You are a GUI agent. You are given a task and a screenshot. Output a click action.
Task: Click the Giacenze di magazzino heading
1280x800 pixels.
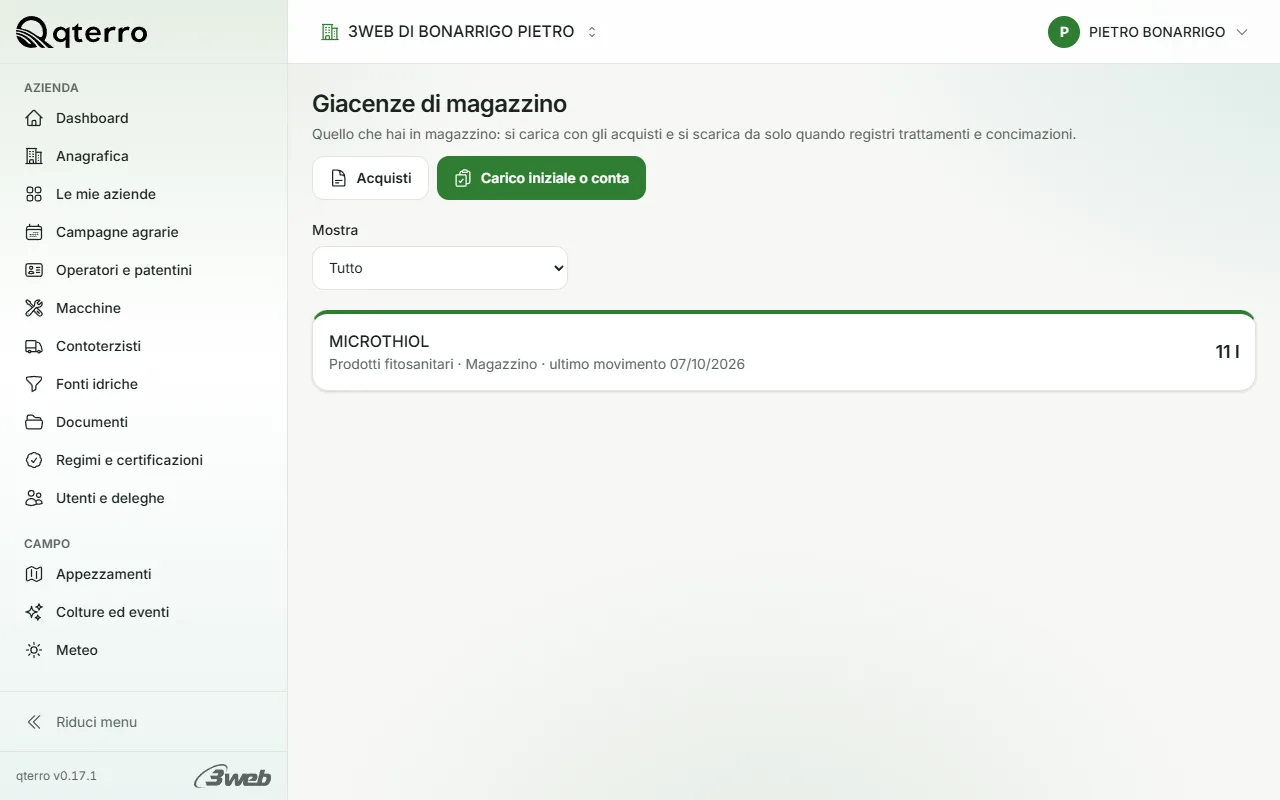point(439,103)
